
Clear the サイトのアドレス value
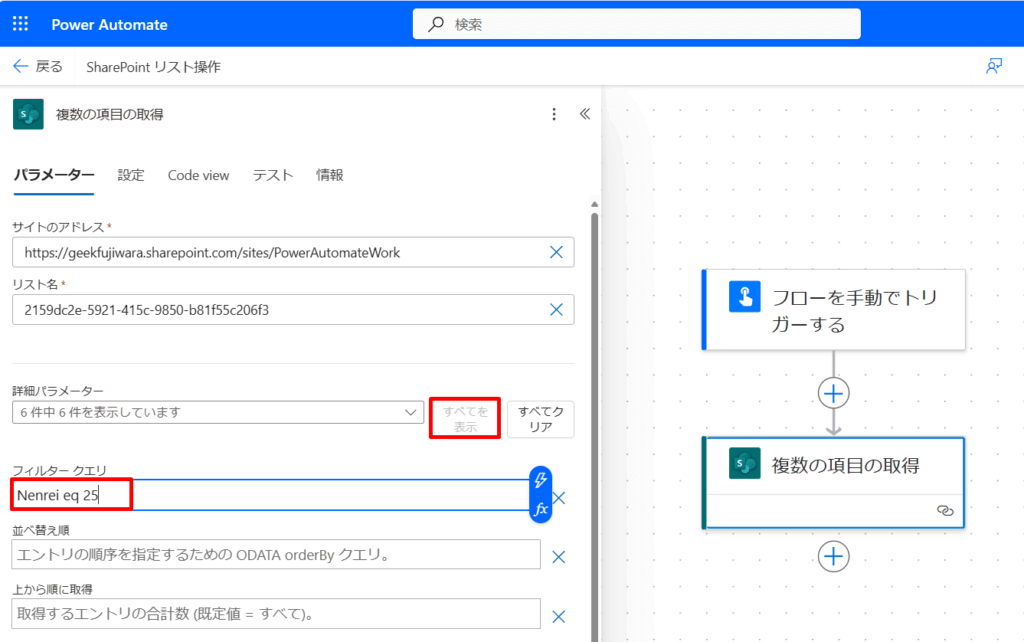(x=556, y=252)
